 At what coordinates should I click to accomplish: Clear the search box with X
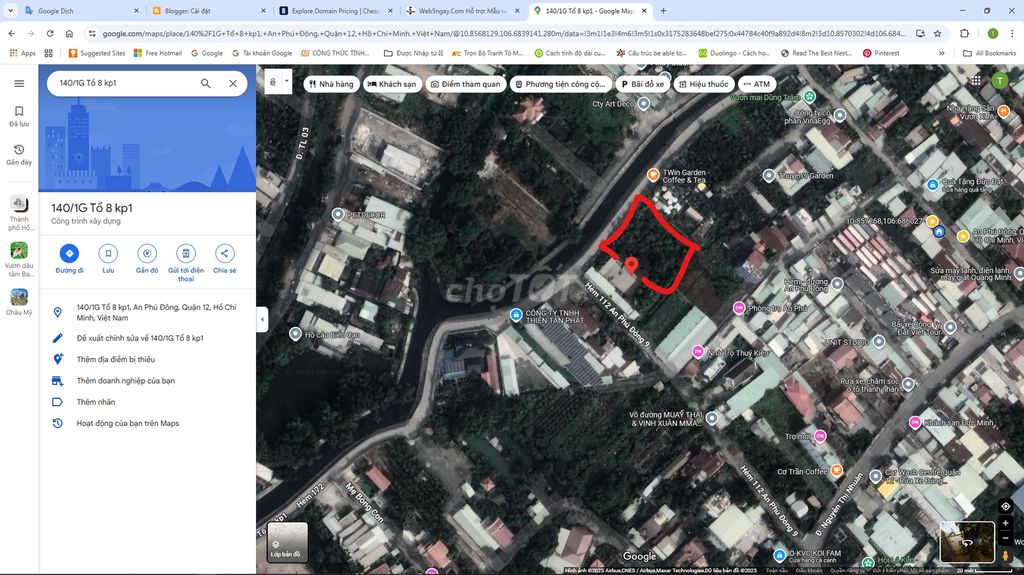(233, 84)
